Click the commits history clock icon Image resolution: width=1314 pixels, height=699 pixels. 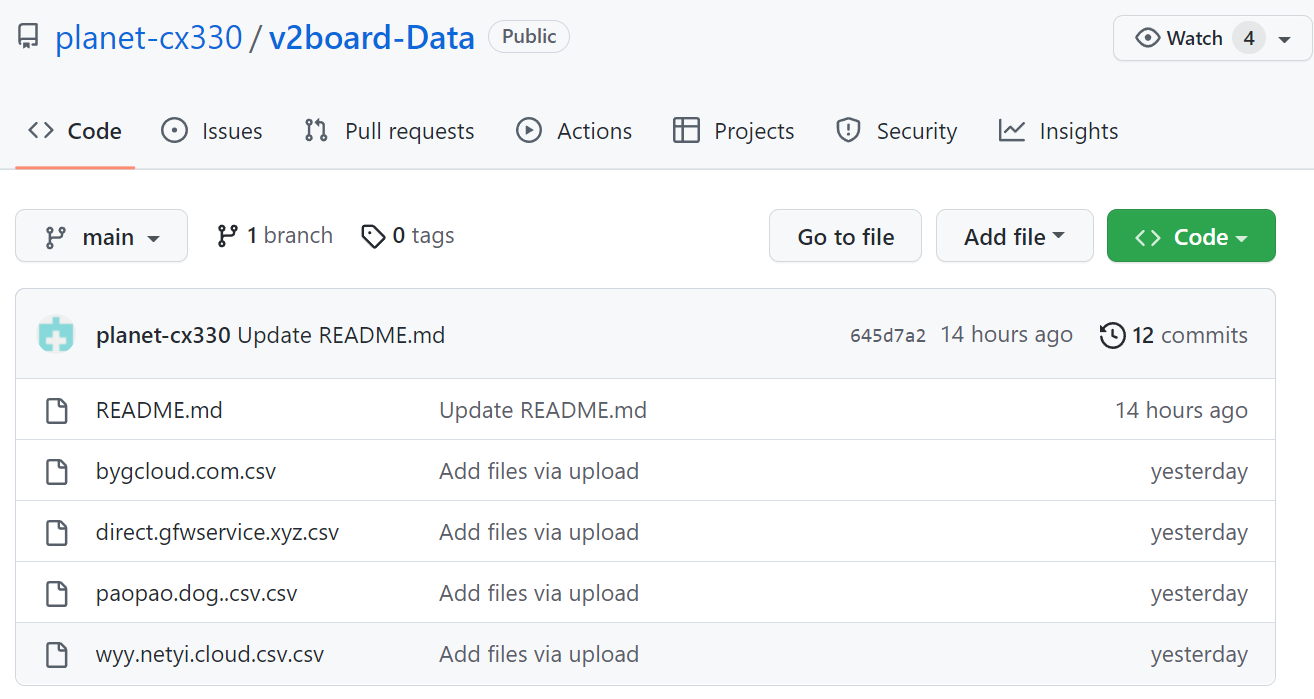coord(1112,335)
